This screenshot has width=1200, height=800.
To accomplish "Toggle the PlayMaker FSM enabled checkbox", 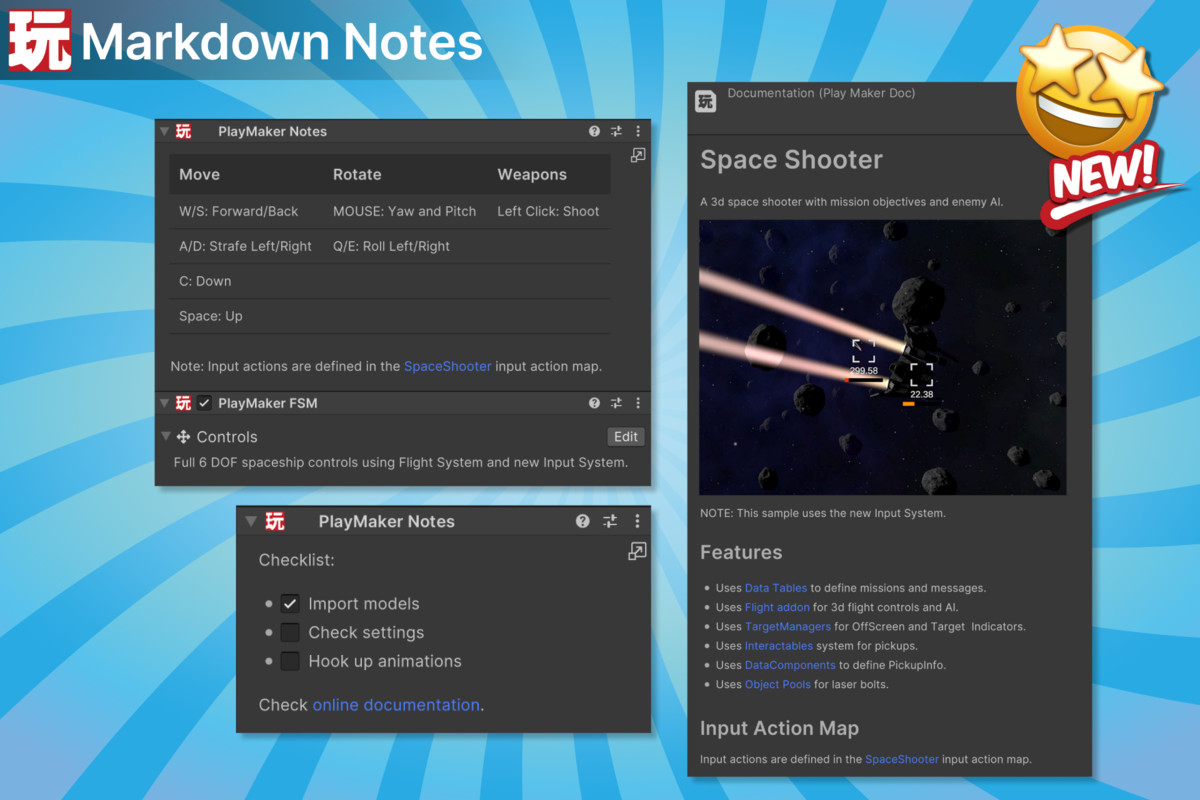I will (204, 403).
